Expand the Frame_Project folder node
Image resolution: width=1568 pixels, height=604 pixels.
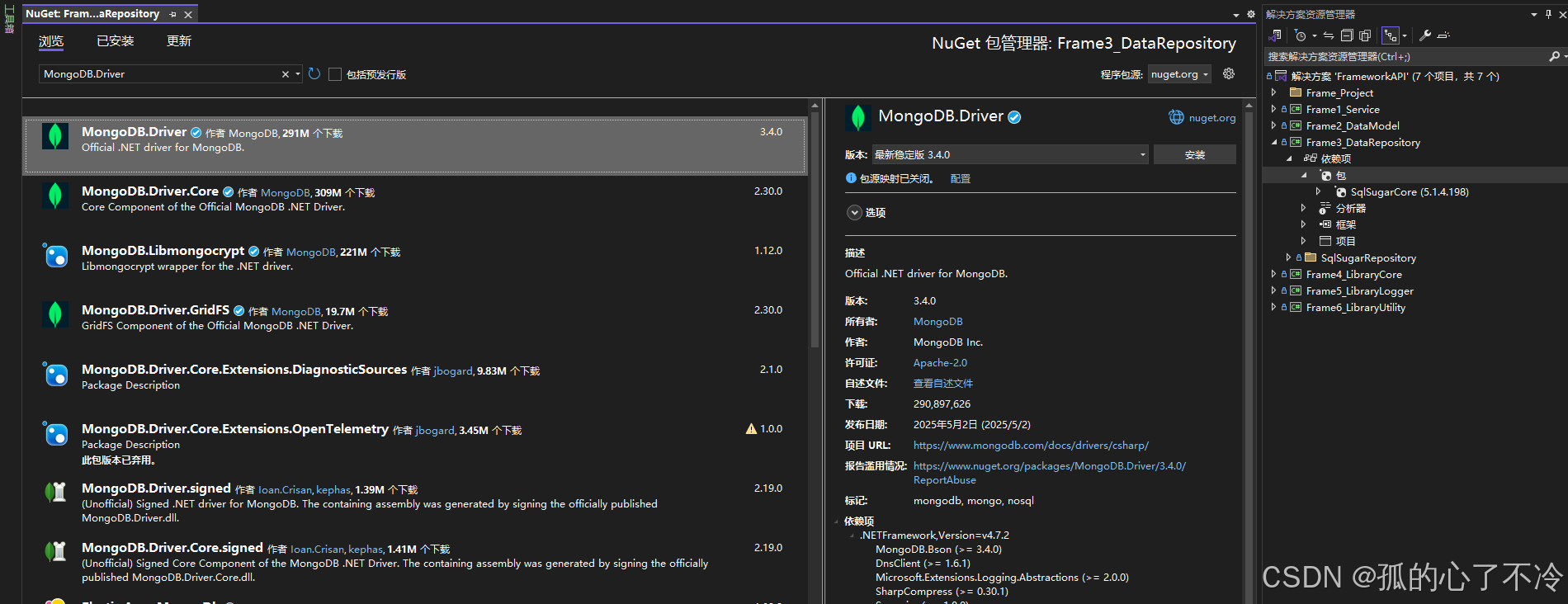point(1274,92)
